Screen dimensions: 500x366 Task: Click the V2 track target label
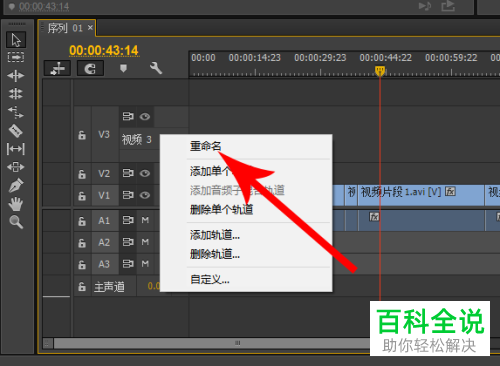[104, 174]
